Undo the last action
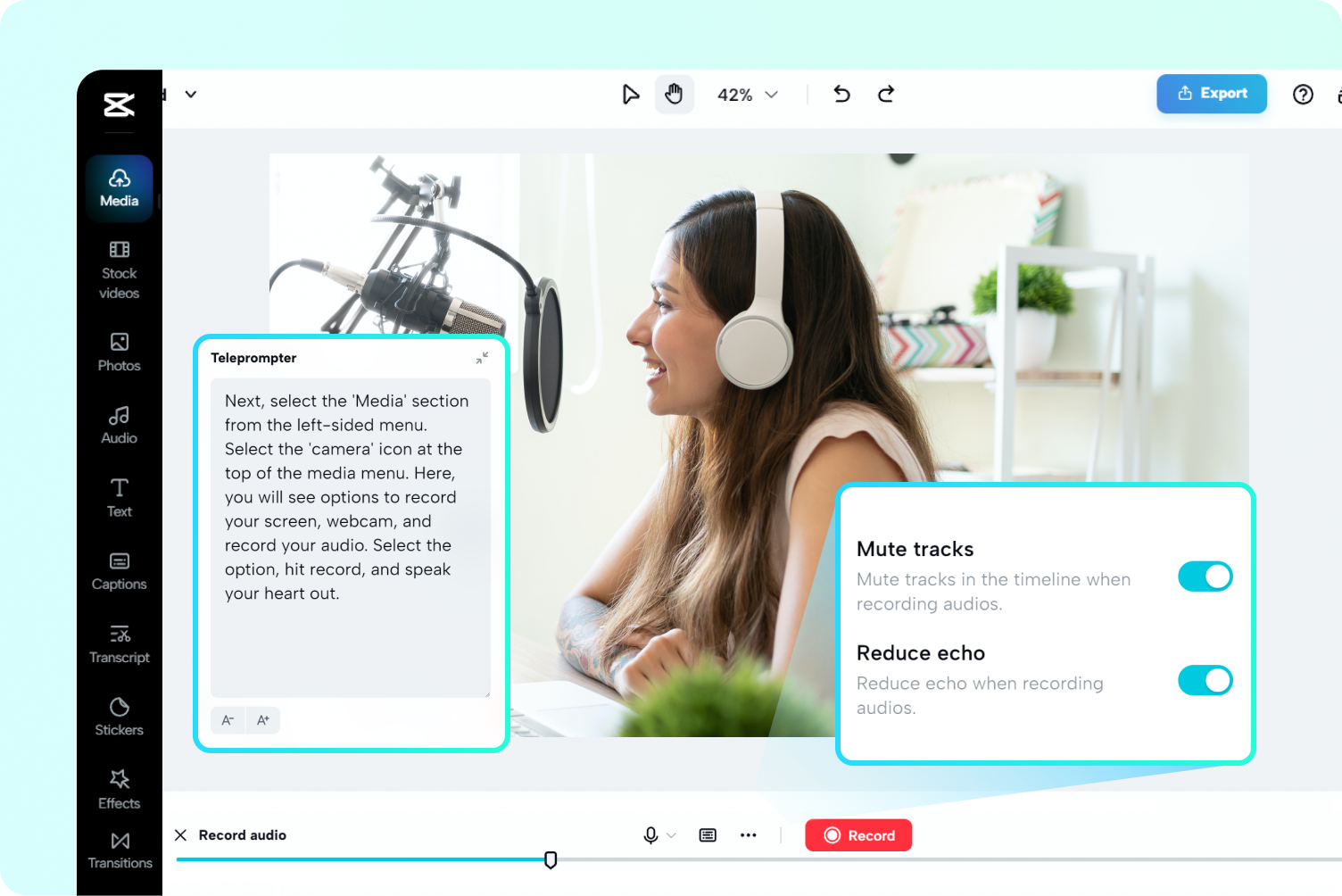Screen dimensions: 1342x896 841,94
